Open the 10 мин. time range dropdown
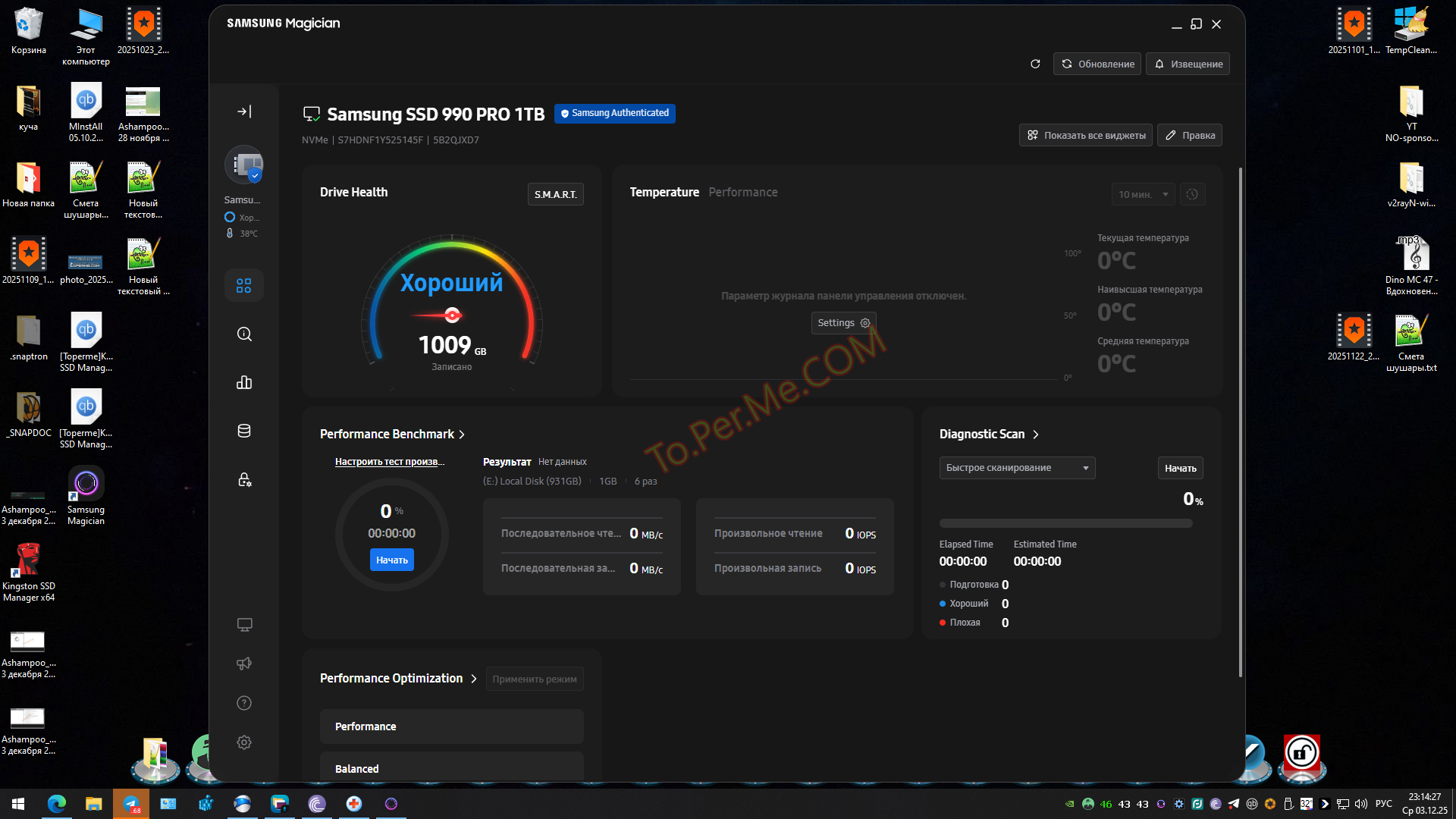This screenshot has height=819, width=1456. [x=1143, y=195]
